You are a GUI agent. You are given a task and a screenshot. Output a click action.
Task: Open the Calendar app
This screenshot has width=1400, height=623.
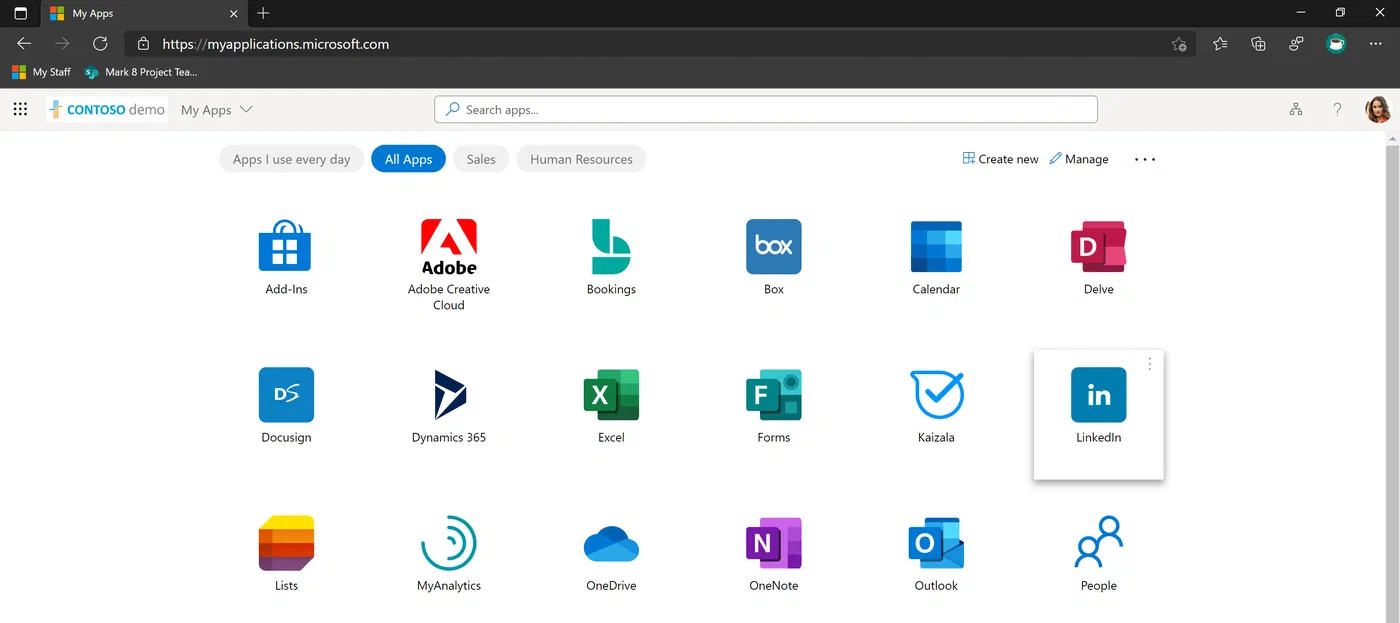936,247
